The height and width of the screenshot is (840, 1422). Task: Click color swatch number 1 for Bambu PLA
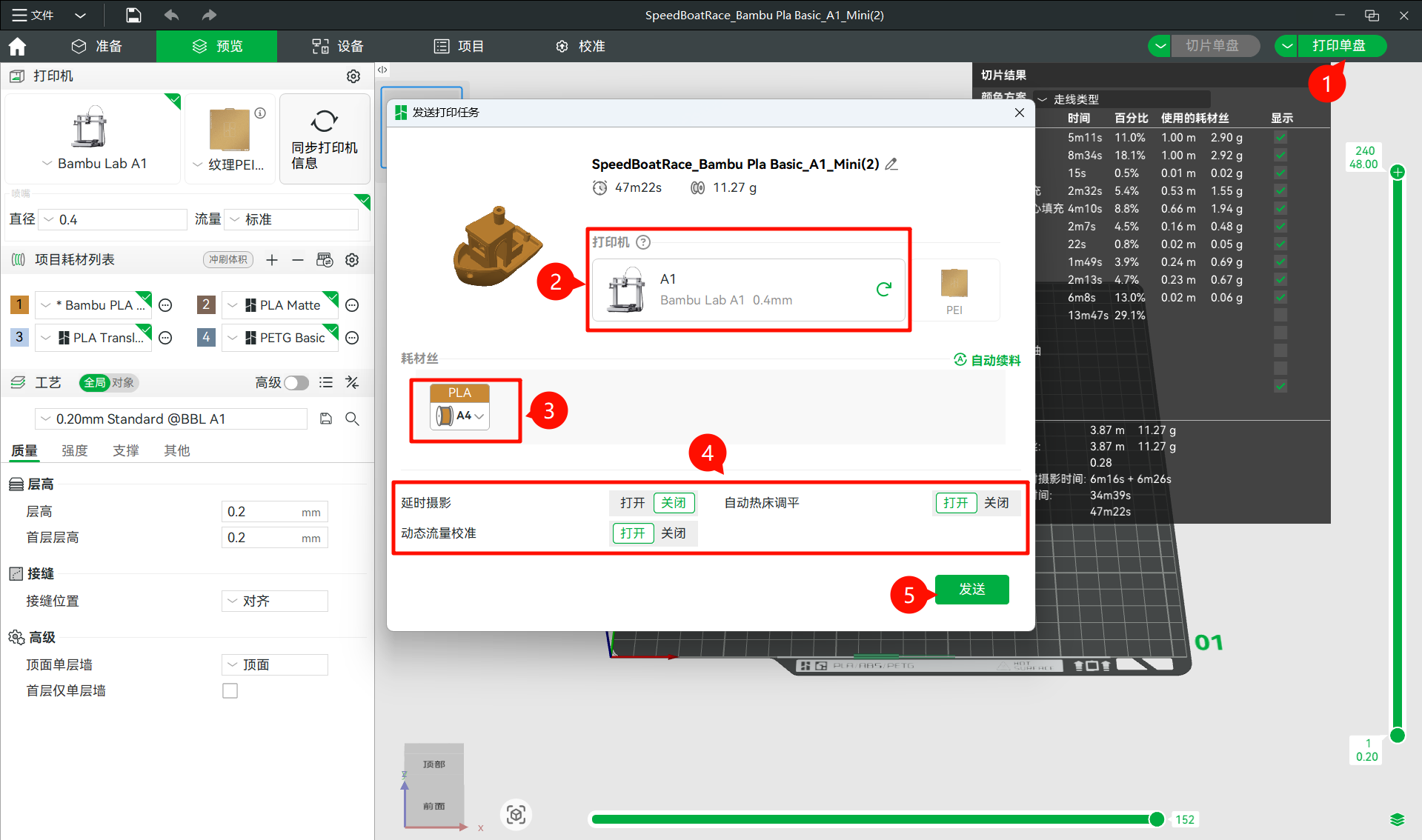(x=19, y=304)
